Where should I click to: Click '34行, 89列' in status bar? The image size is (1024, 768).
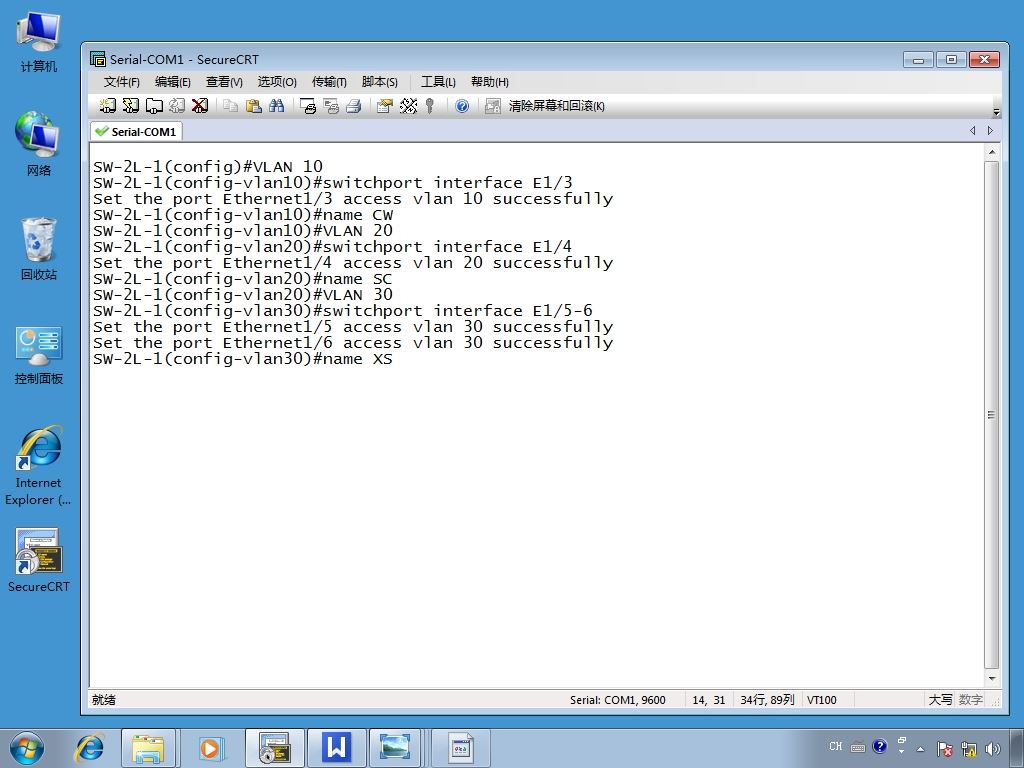[x=767, y=699]
